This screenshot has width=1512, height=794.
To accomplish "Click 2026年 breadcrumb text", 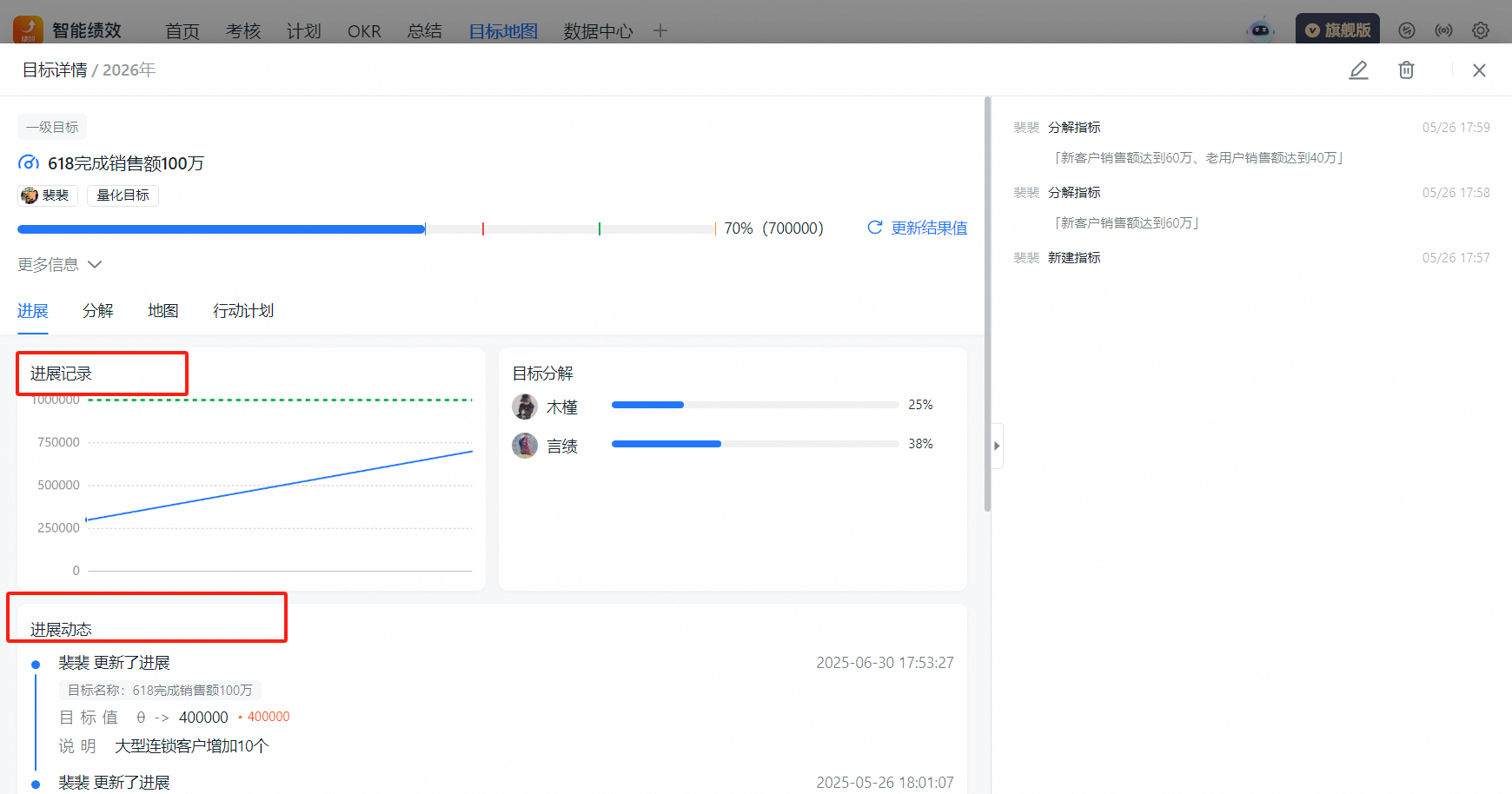I will 129,70.
